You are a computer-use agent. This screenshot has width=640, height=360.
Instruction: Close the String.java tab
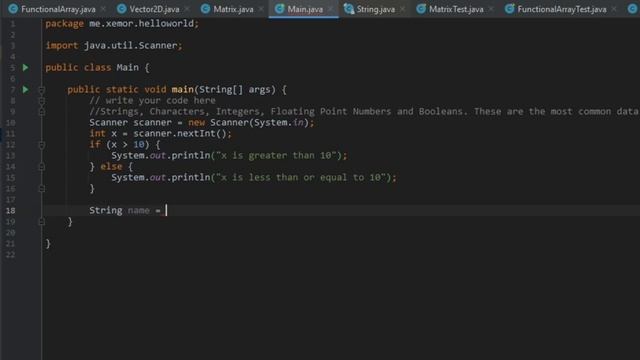tap(402, 9)
